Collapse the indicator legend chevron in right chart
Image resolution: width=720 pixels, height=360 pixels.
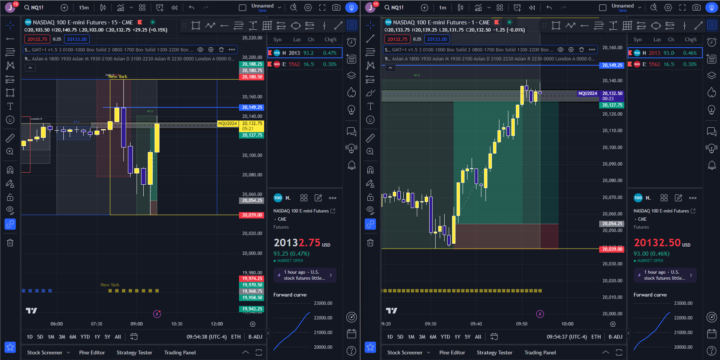(390, 68)
